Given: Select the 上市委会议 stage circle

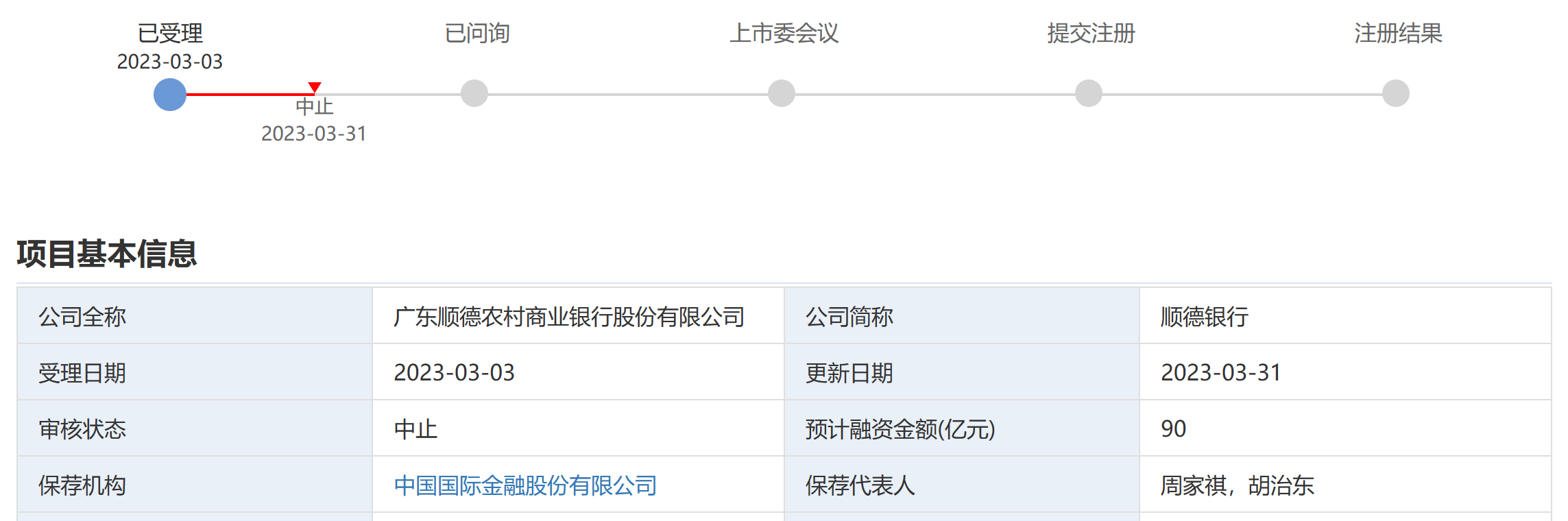Looking at the screenshot, I should (782, 93).
